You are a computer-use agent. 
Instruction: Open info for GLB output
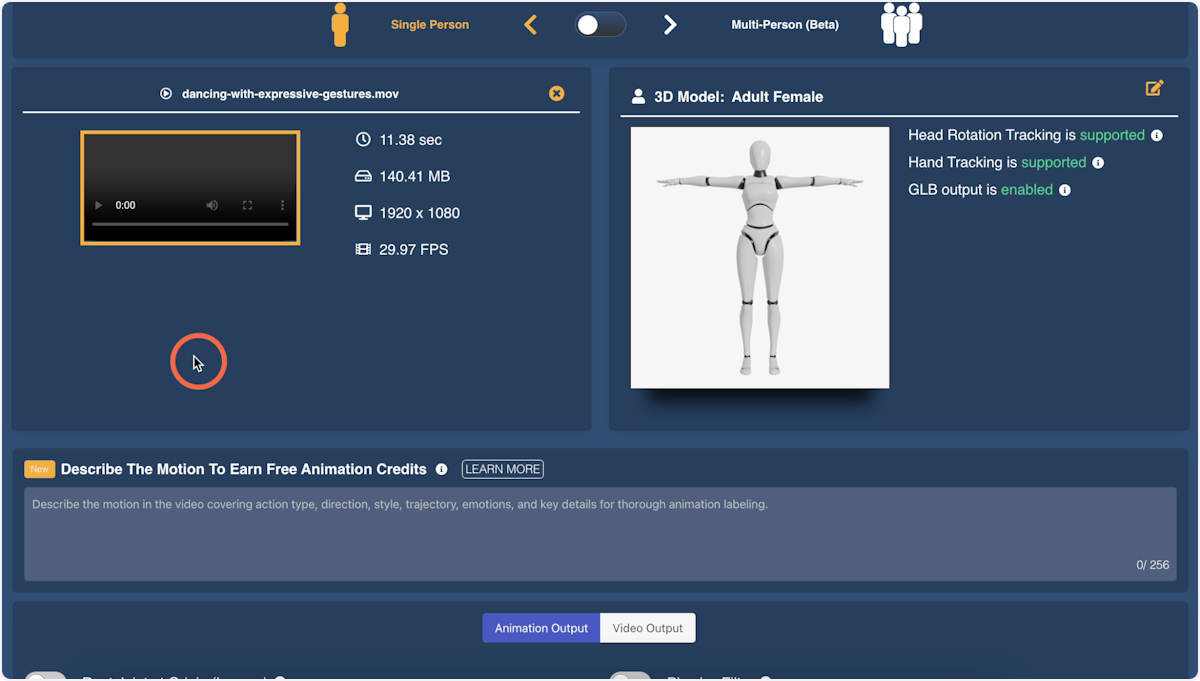[1065, 190]
